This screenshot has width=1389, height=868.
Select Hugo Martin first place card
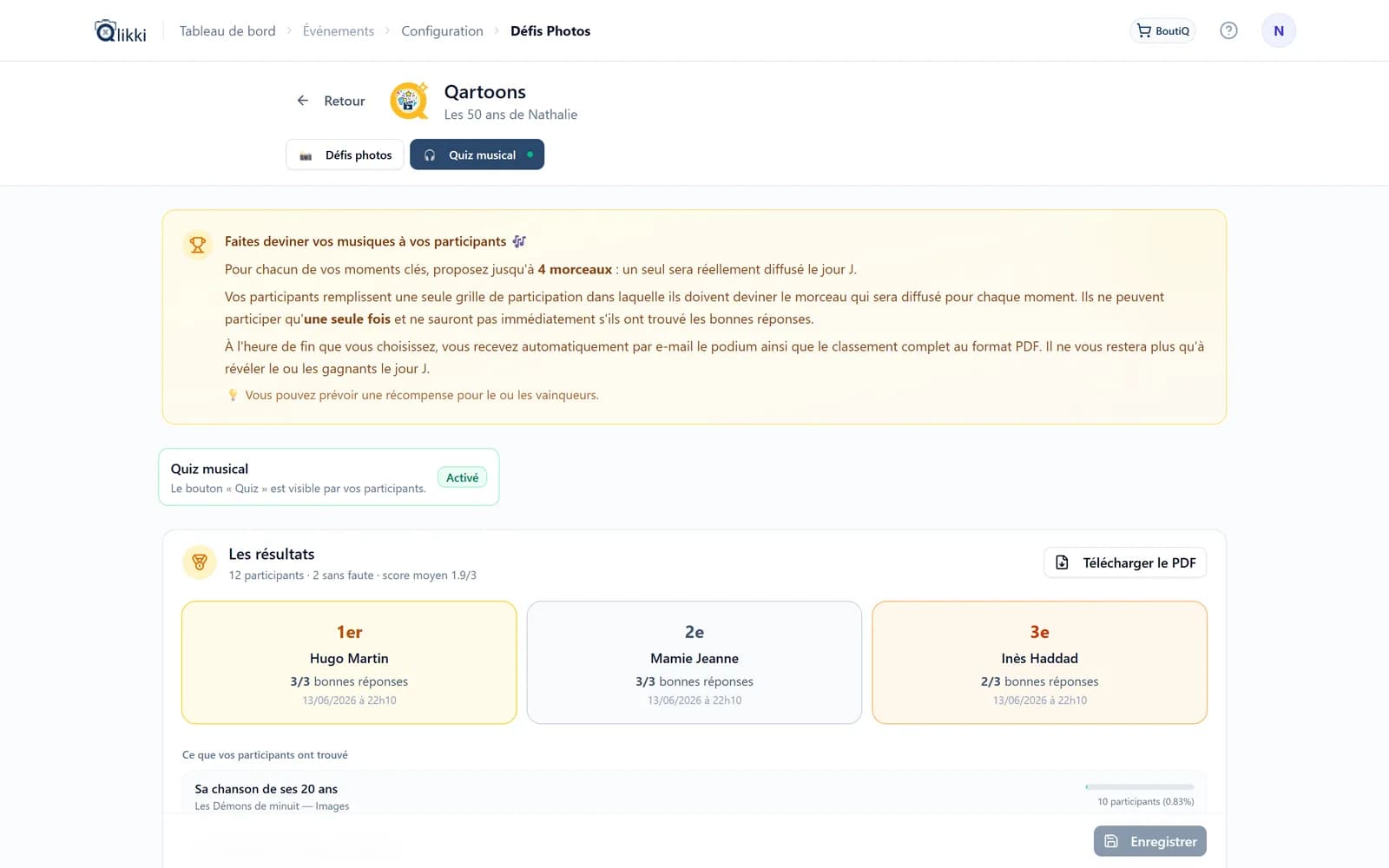click(x=349, y=662)
